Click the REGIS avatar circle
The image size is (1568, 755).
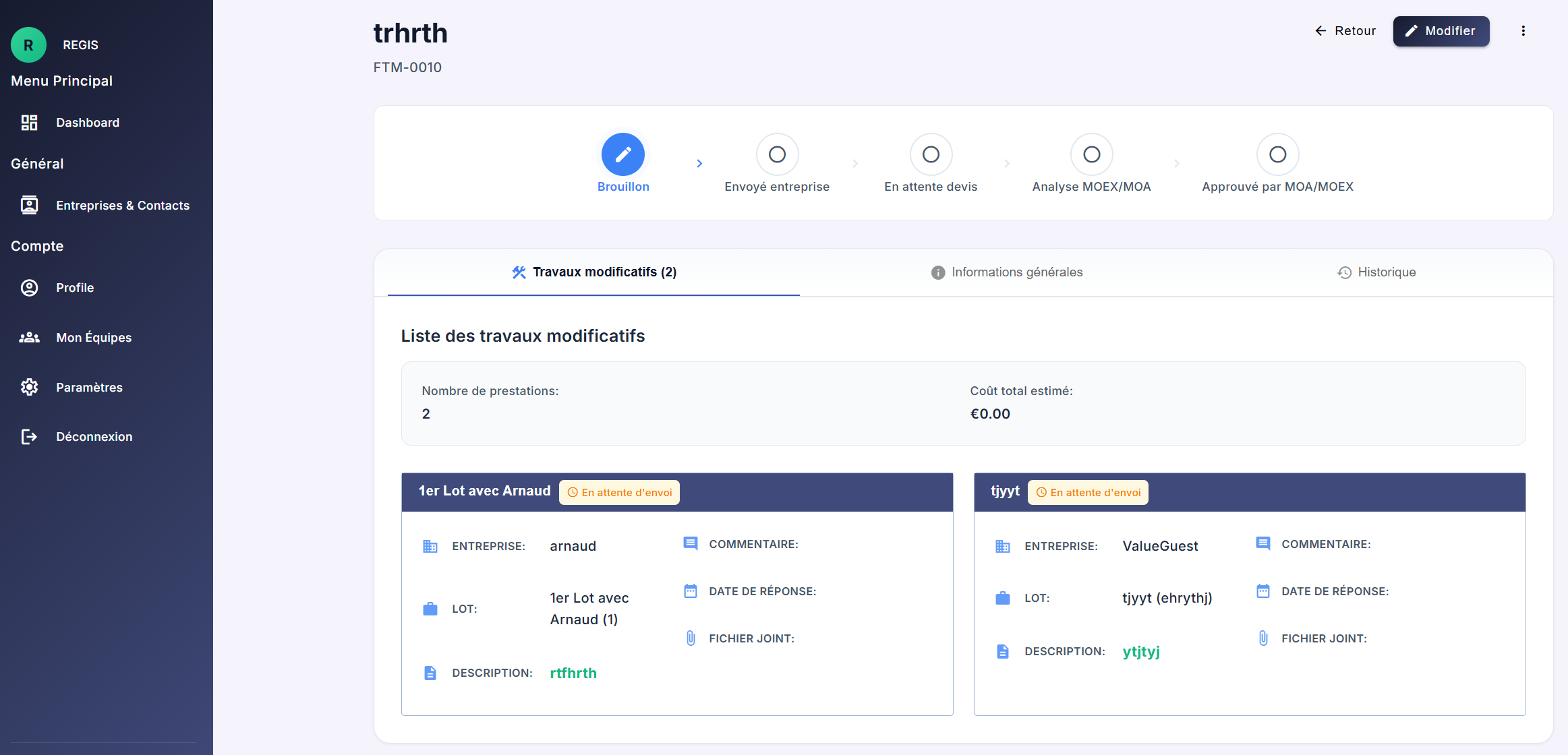(x=28, y=44)
